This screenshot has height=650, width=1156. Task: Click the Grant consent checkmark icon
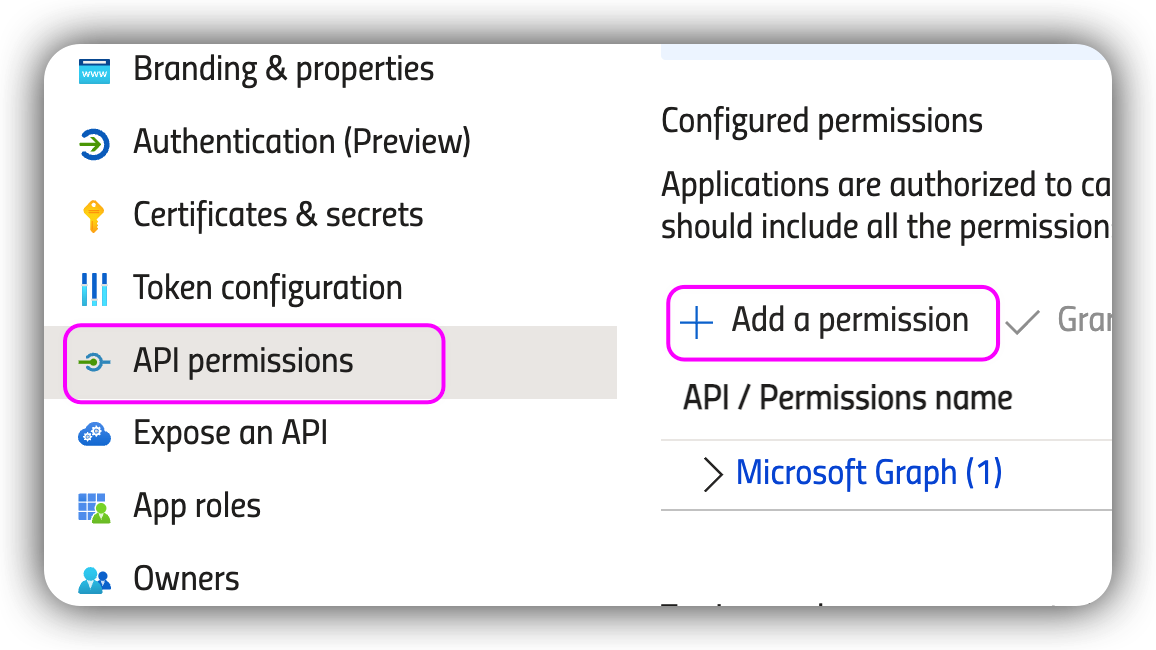[x=1022, y=322]
